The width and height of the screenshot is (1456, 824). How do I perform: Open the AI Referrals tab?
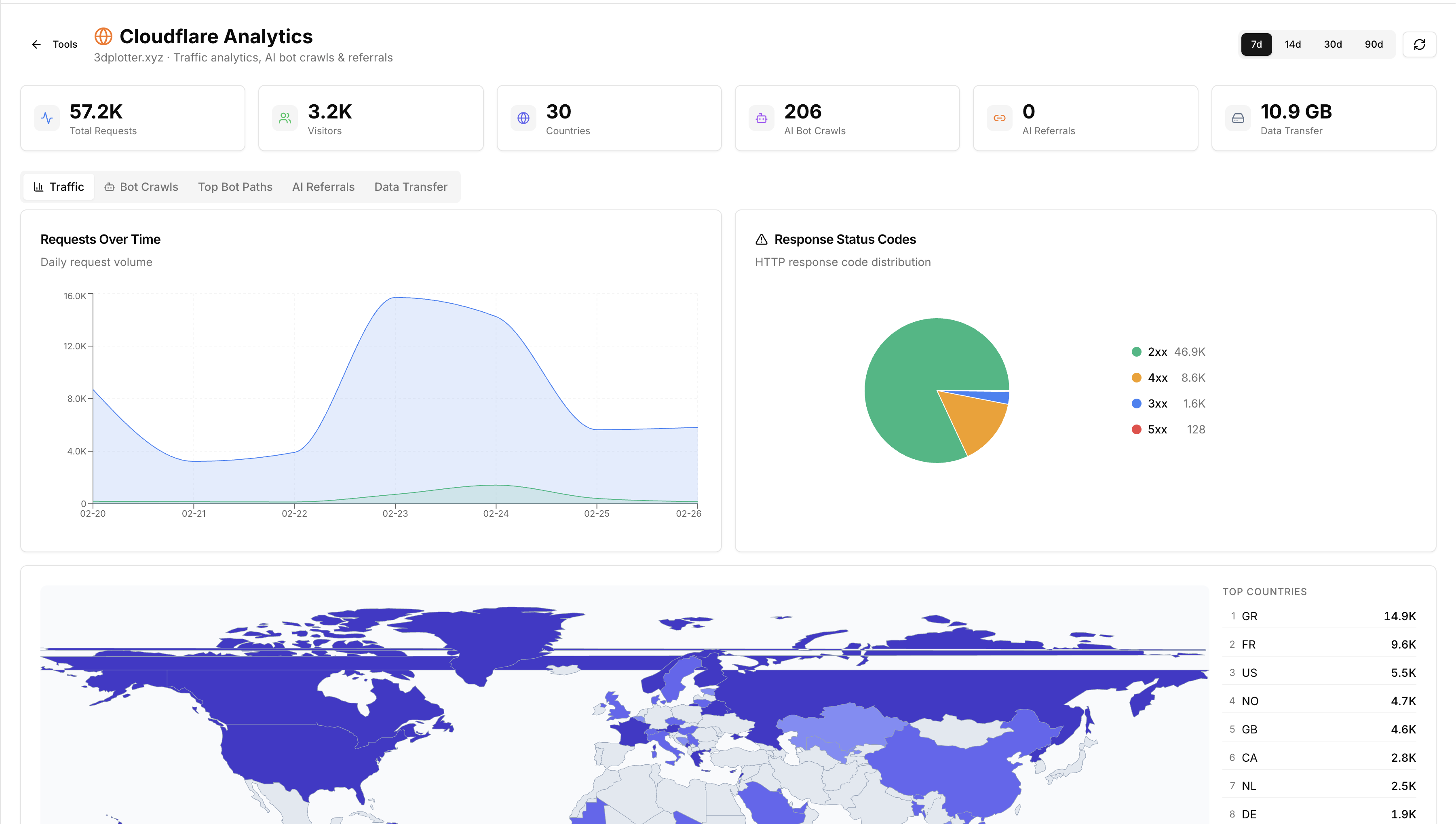point(323,187)
